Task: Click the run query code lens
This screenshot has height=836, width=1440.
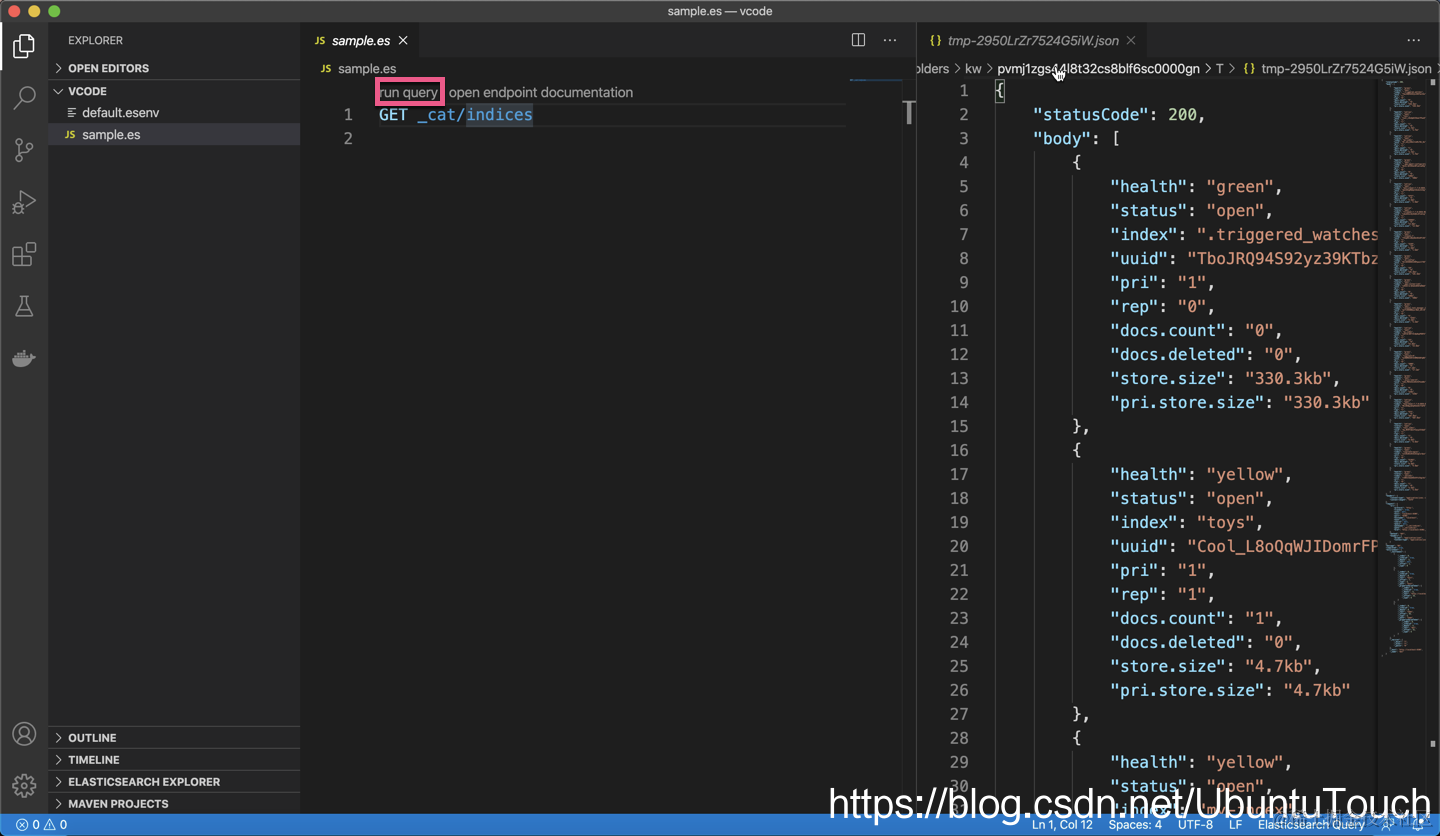Action: (x=409, y=92)
